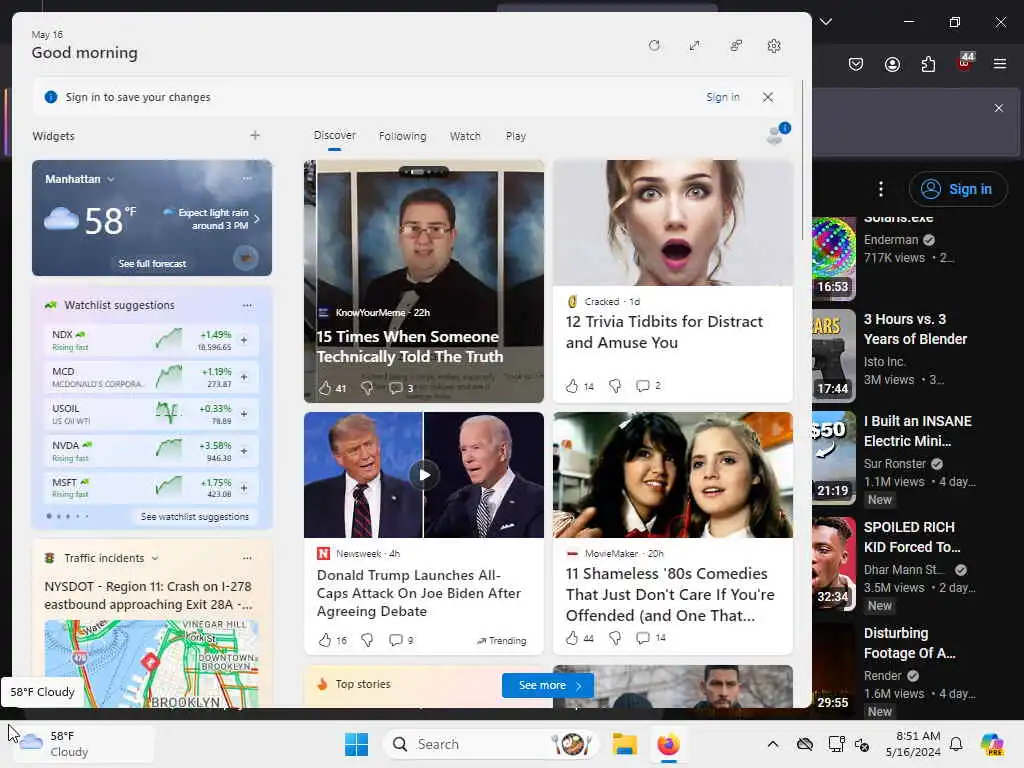Open comments on Cracked trivia article
The width and height of the screenshot is (1024, 768).
click(x=643, y=386)
